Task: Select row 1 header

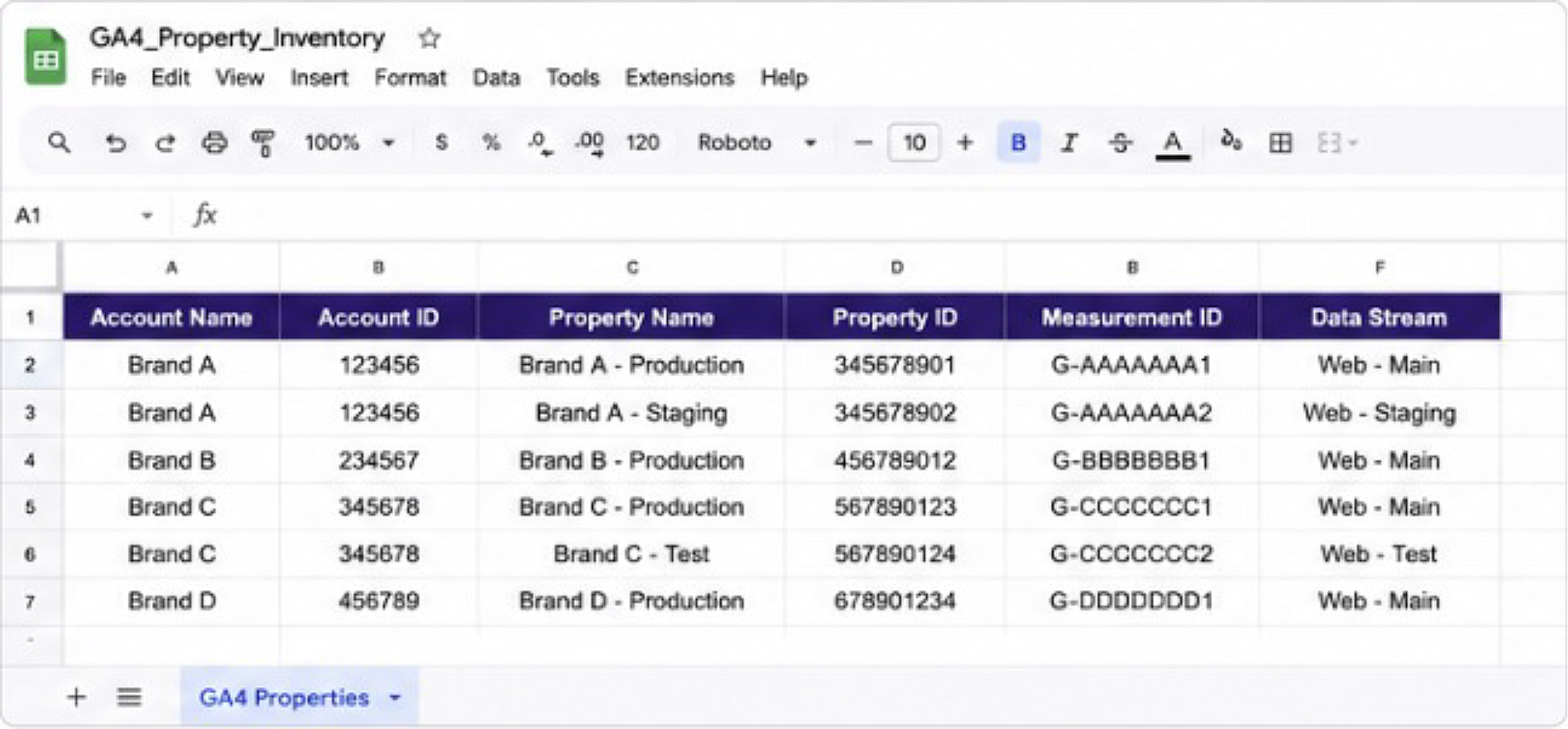Action: click(30, 317)
